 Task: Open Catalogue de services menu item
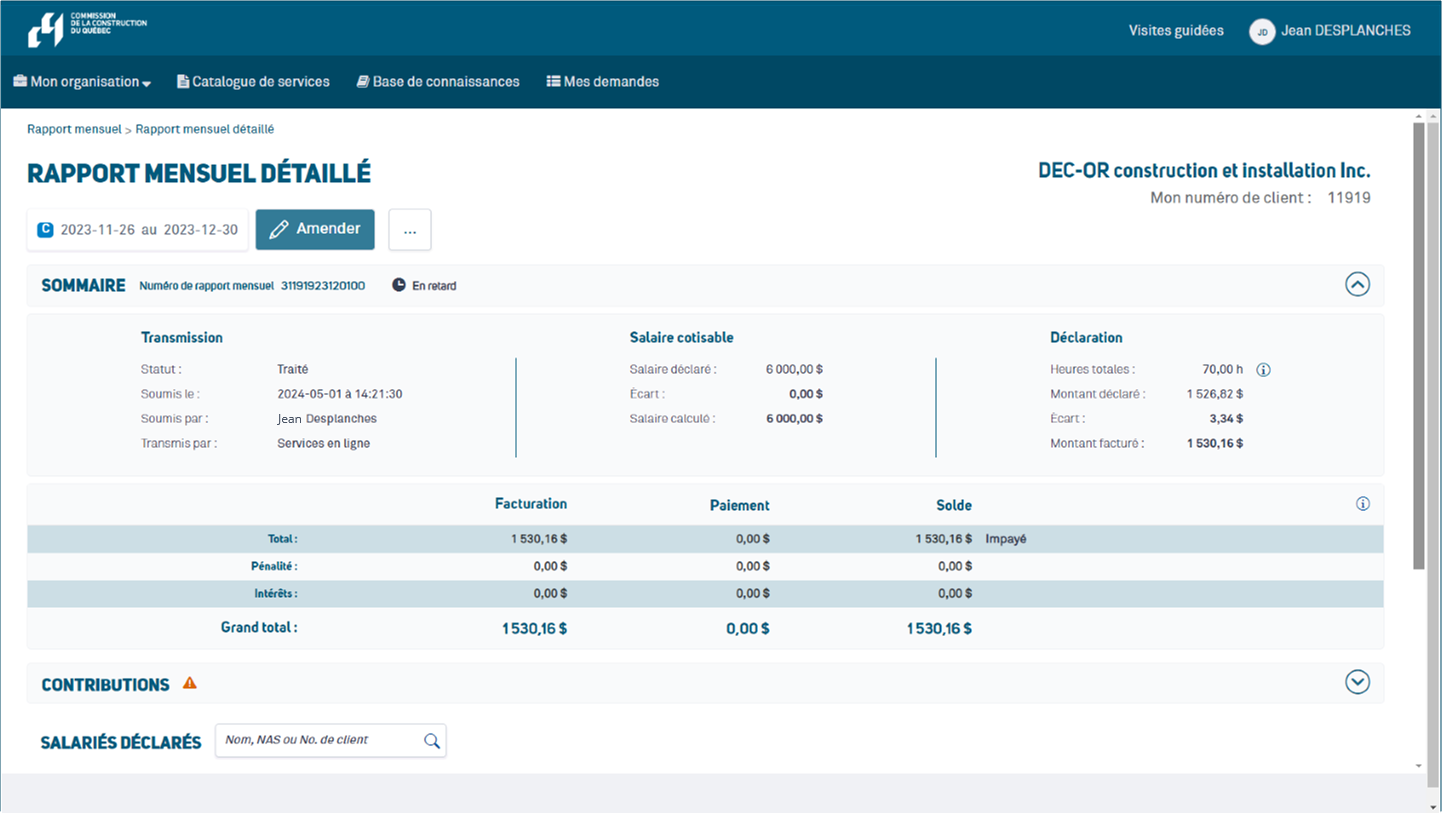pyautogui.click(x=253, y=82)
